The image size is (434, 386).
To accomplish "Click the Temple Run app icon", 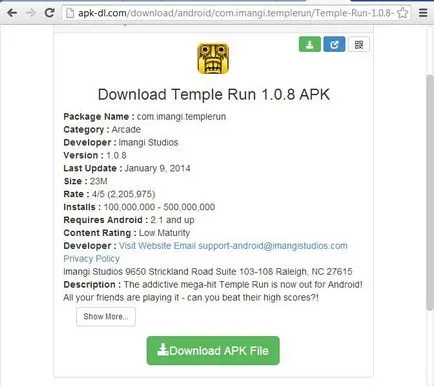I will click(213, 58).
